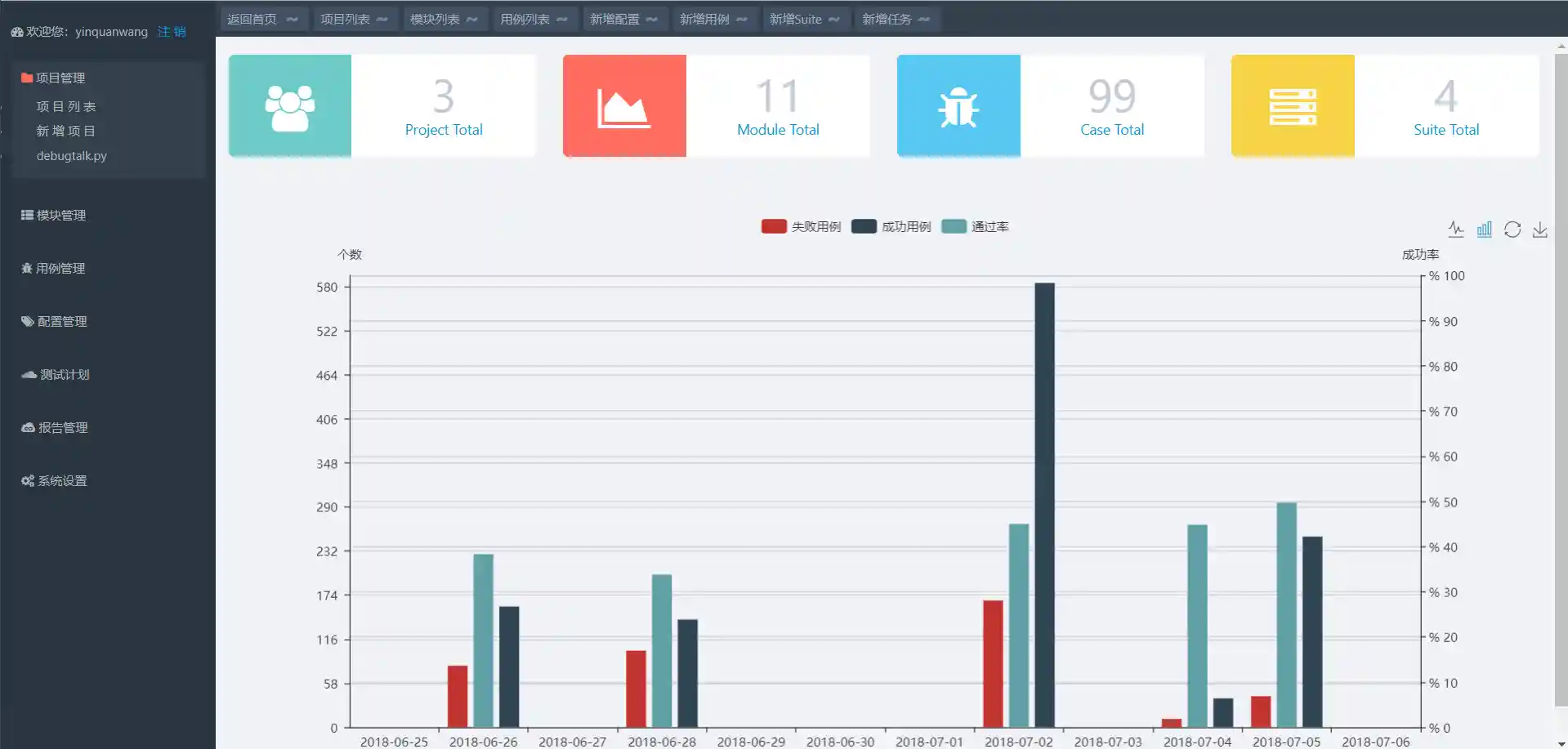Expand 模块管理 sidebar section
This screenshot has width=1568, height=749.
coord(53,215)
